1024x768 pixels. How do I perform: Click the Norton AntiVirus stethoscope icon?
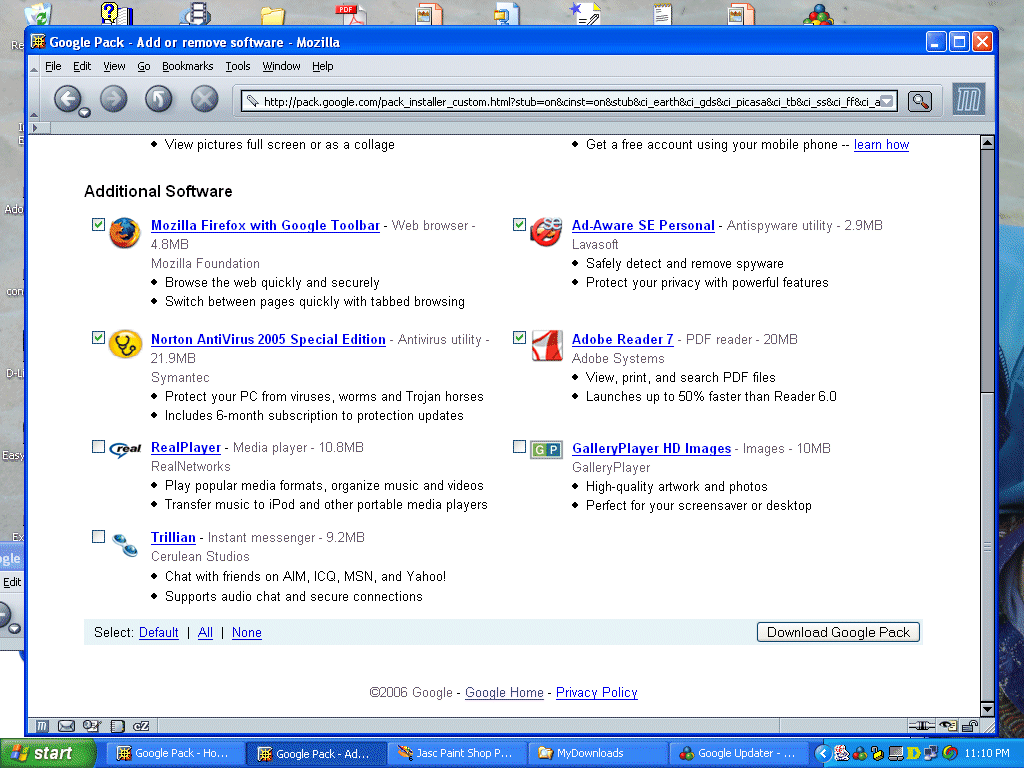pos(125,344)
